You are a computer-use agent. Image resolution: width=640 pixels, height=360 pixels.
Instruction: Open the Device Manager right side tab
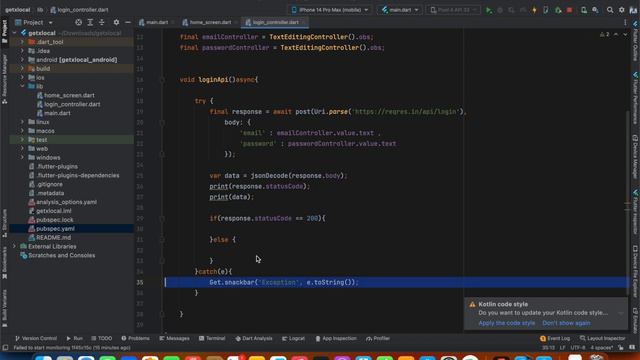(x=636, y=157)
